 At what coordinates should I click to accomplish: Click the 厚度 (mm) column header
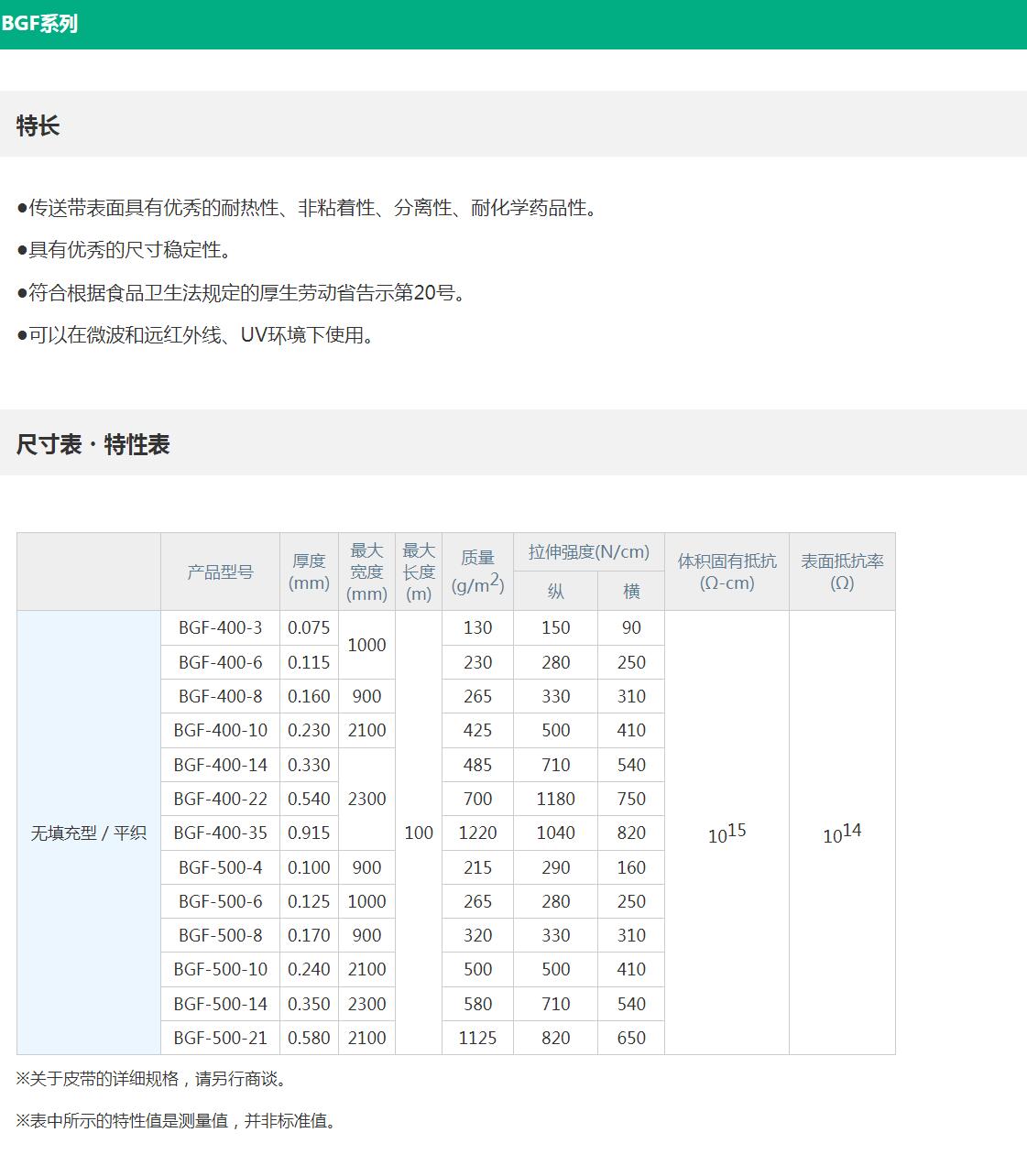click(x=309, y=572)
